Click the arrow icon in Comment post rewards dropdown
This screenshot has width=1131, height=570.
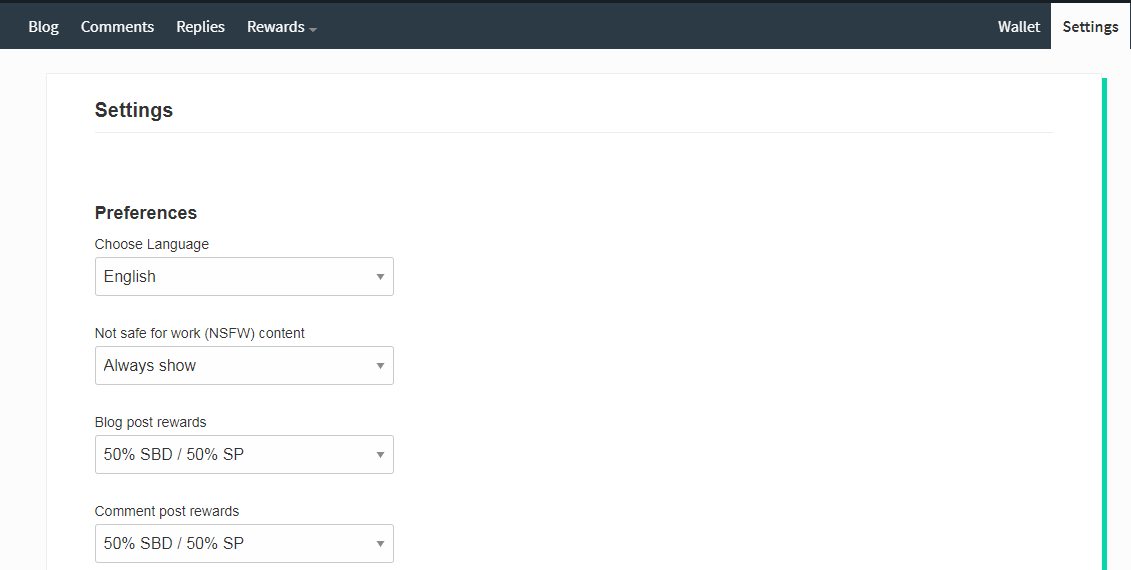[380, 543]
